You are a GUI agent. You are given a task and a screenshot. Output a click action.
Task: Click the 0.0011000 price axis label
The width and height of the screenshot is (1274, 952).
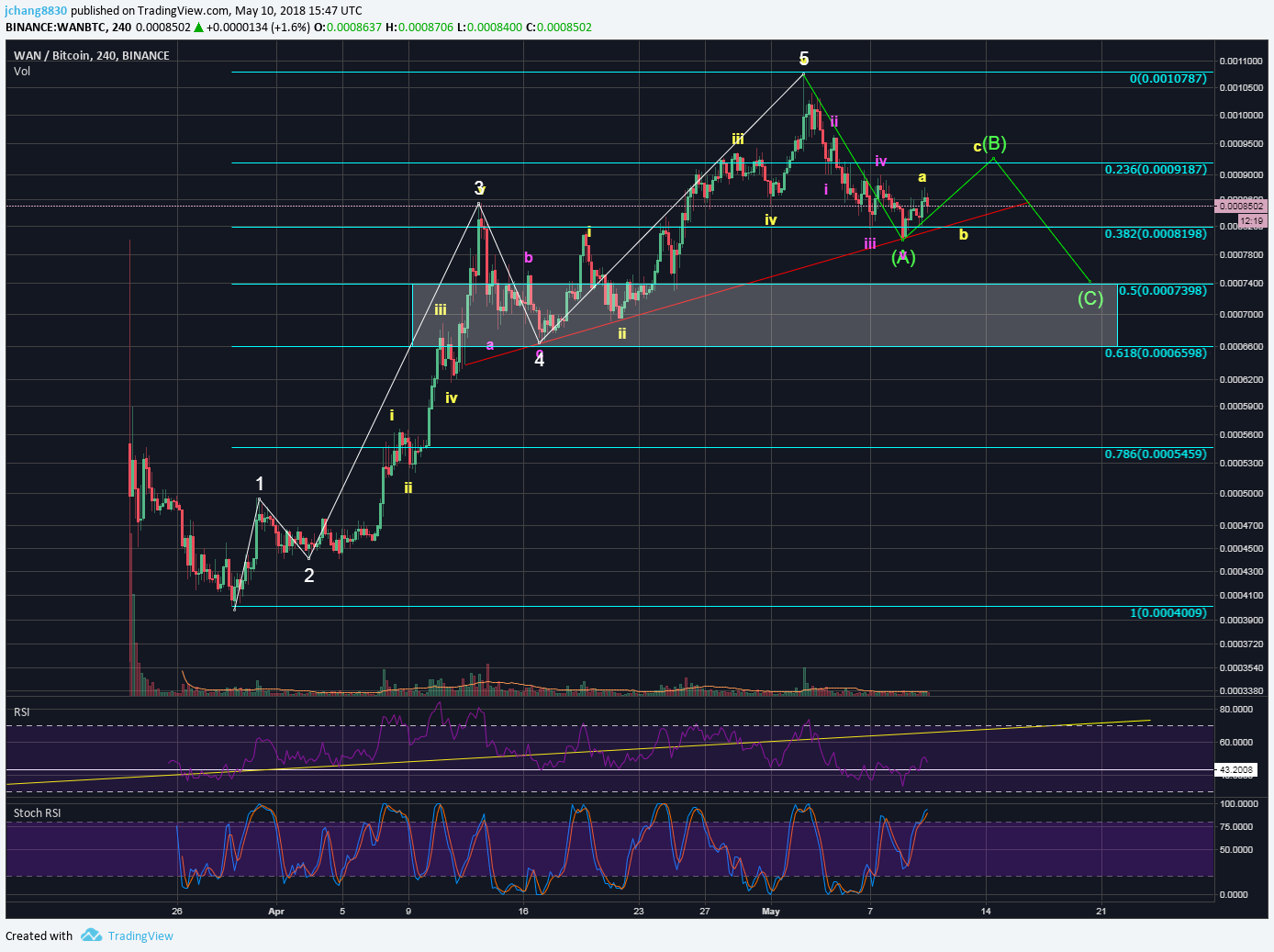[x=1241, y=62]
